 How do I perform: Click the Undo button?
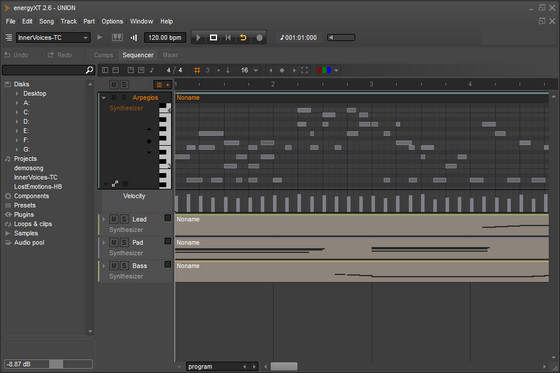coord(16,55)
